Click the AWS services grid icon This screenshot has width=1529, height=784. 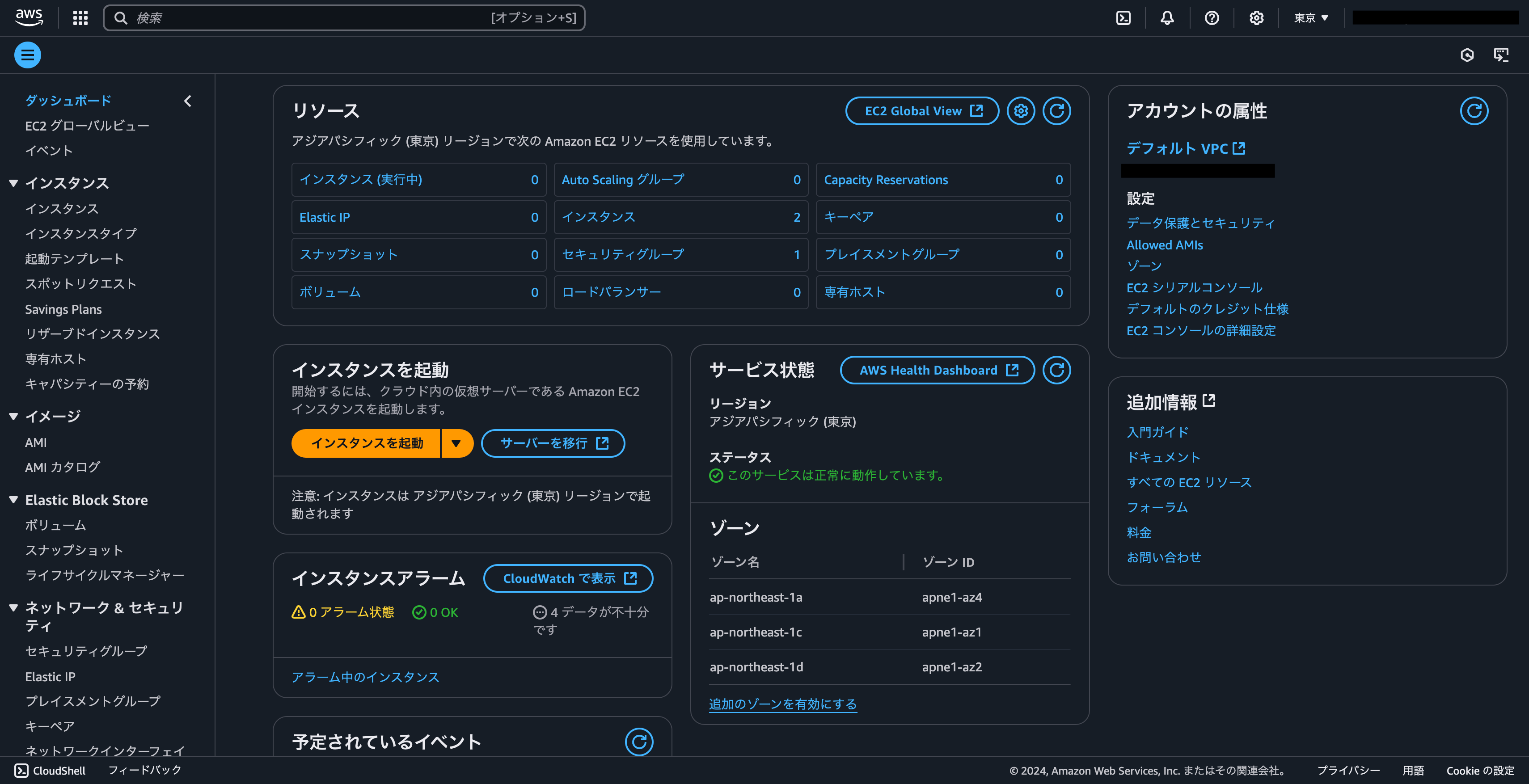pyautogui.click(x=80, y=18)
